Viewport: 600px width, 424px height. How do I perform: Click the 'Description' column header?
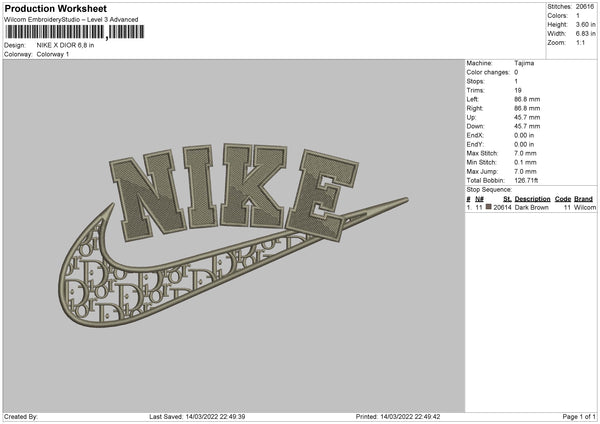point(532,199)
